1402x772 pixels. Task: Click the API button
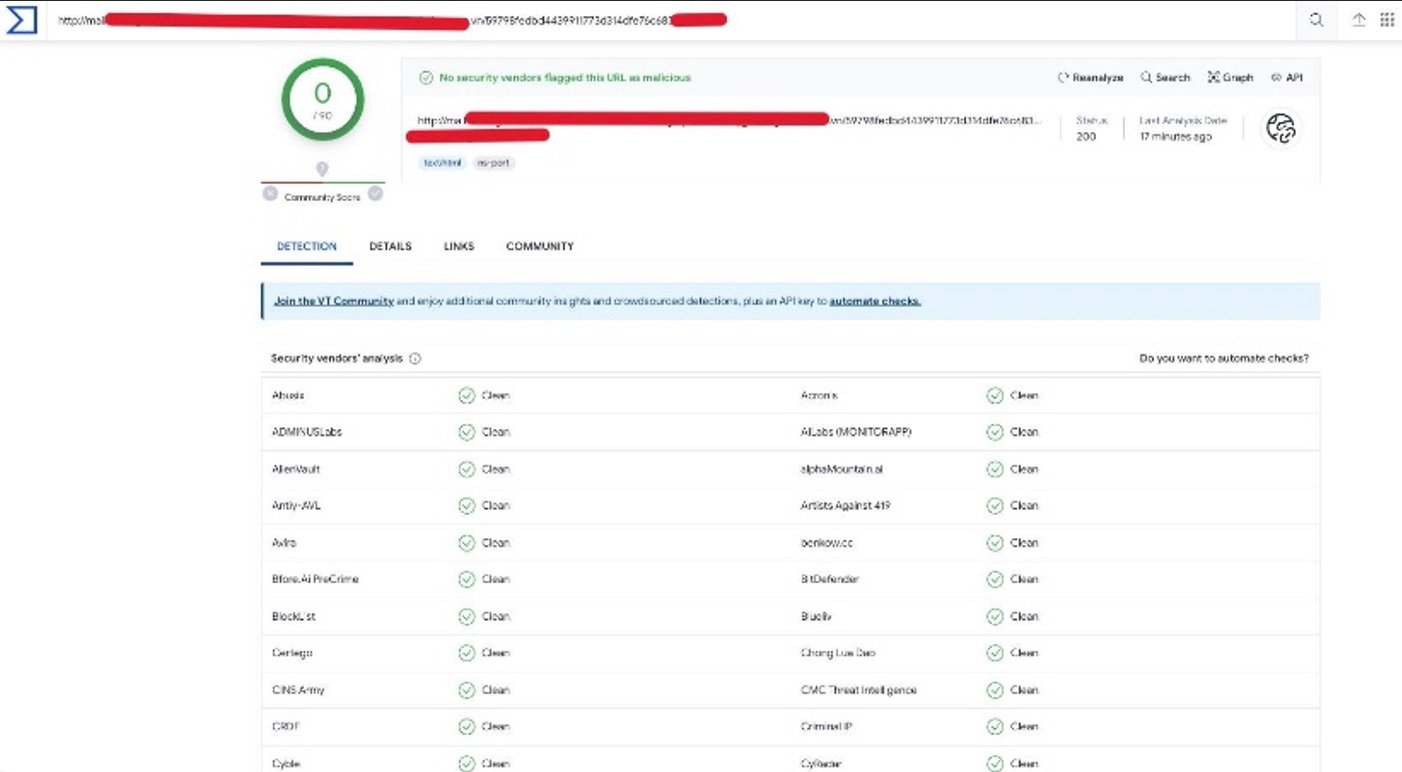pos(1287,77)
